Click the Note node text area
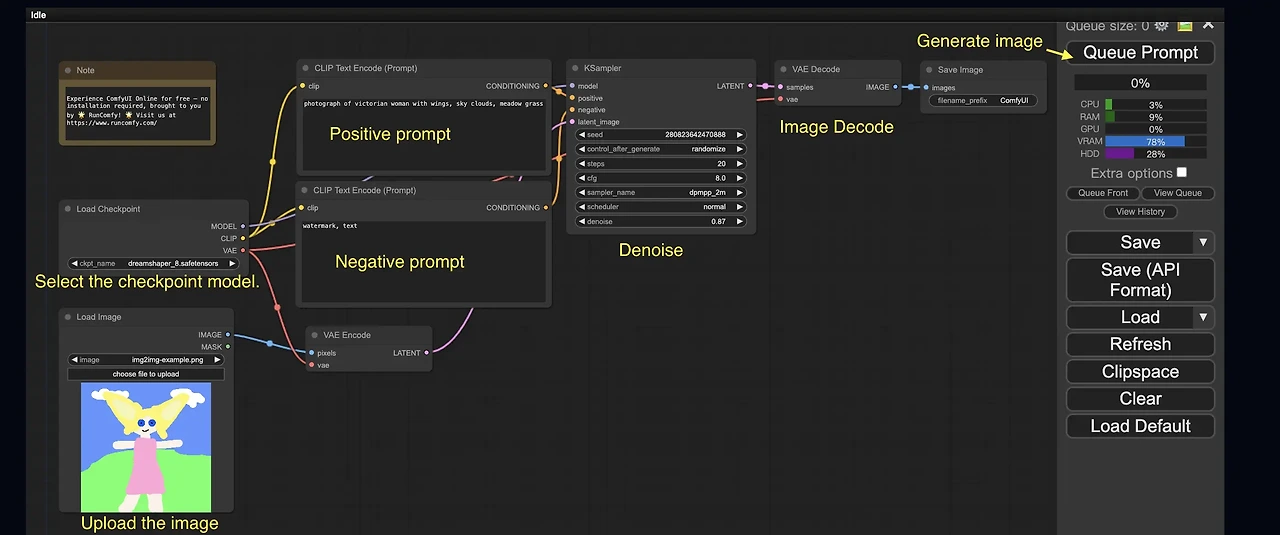The width and height of the screenshot is (1280, 535). click(136, 111)
